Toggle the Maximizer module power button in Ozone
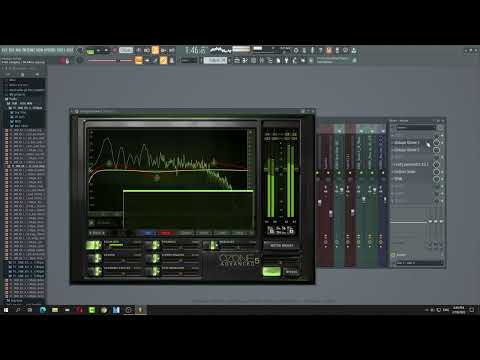 point(213,245)
